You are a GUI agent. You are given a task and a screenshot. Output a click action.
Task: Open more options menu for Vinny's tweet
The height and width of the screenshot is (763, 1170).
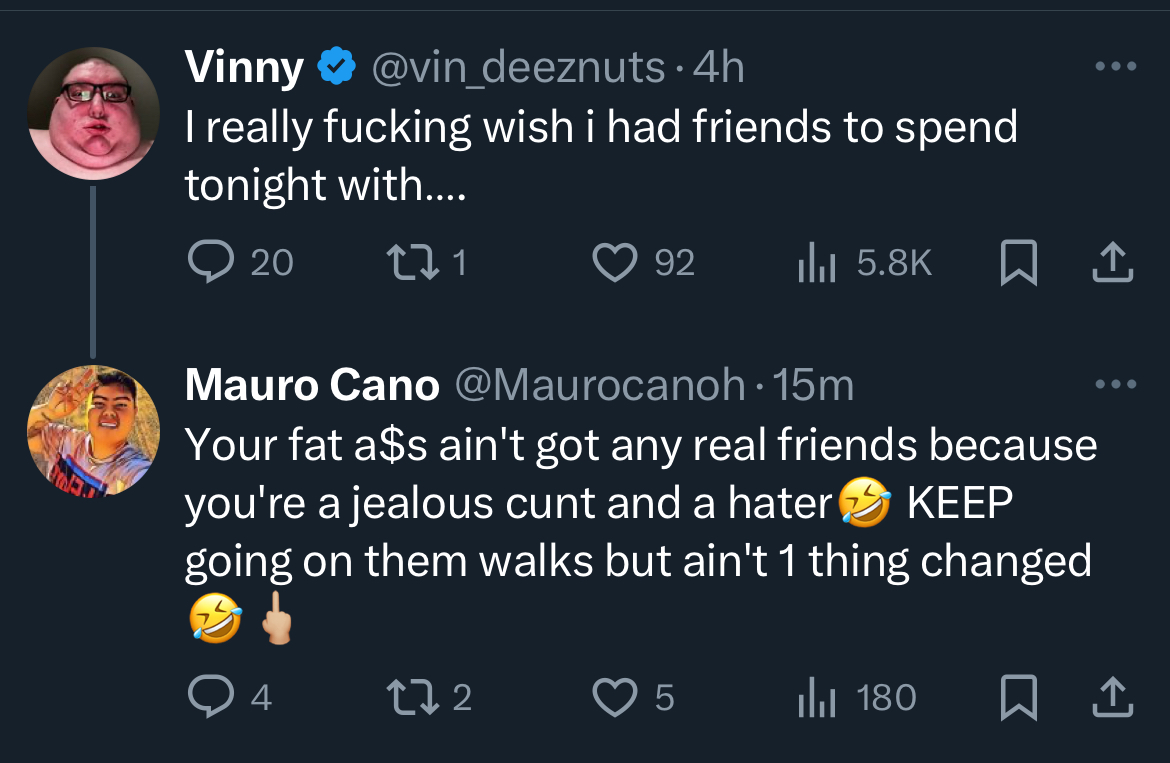[x=1116, y=66]
